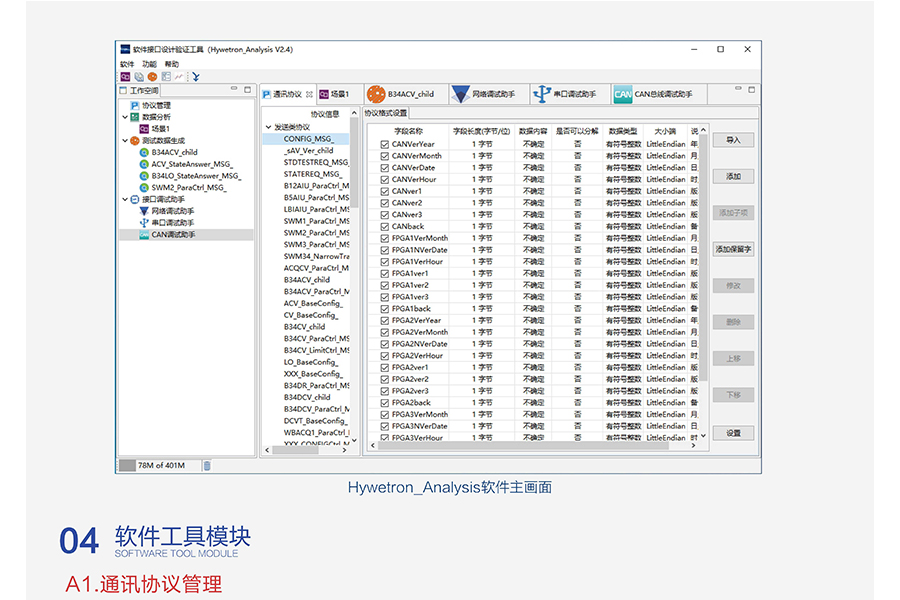
Task: Uncheck the FPGA1back field checkbox
Action: point(385,309)
